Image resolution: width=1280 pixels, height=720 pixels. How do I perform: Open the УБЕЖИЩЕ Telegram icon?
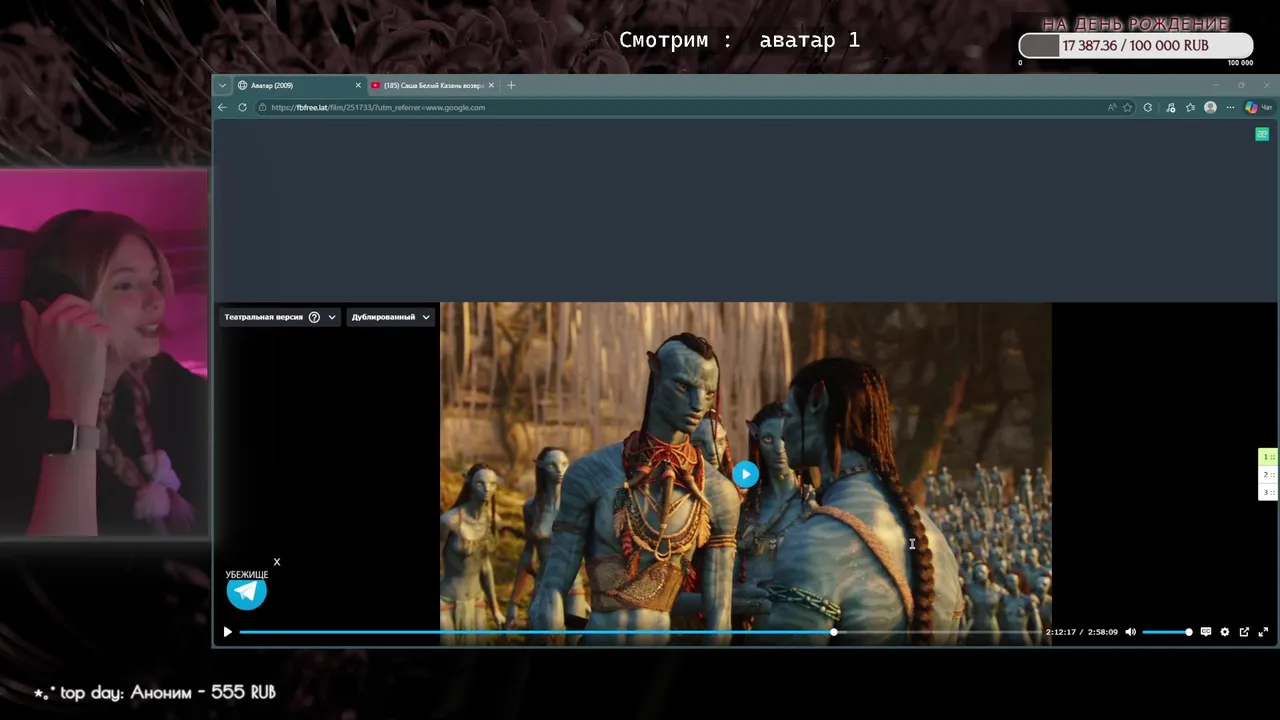(246, 592)
